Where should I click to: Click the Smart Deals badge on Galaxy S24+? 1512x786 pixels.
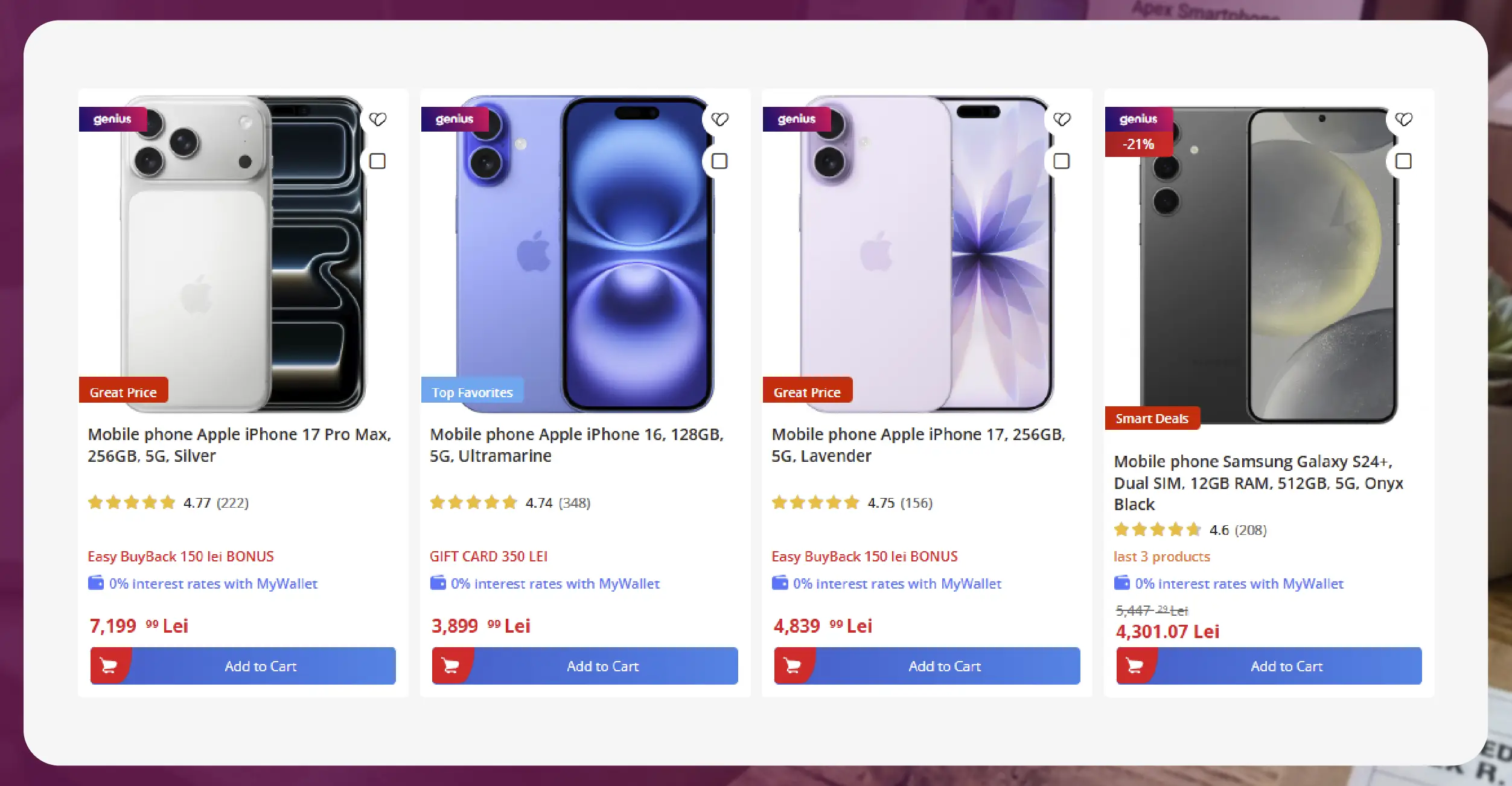(x=1152, y=418)
